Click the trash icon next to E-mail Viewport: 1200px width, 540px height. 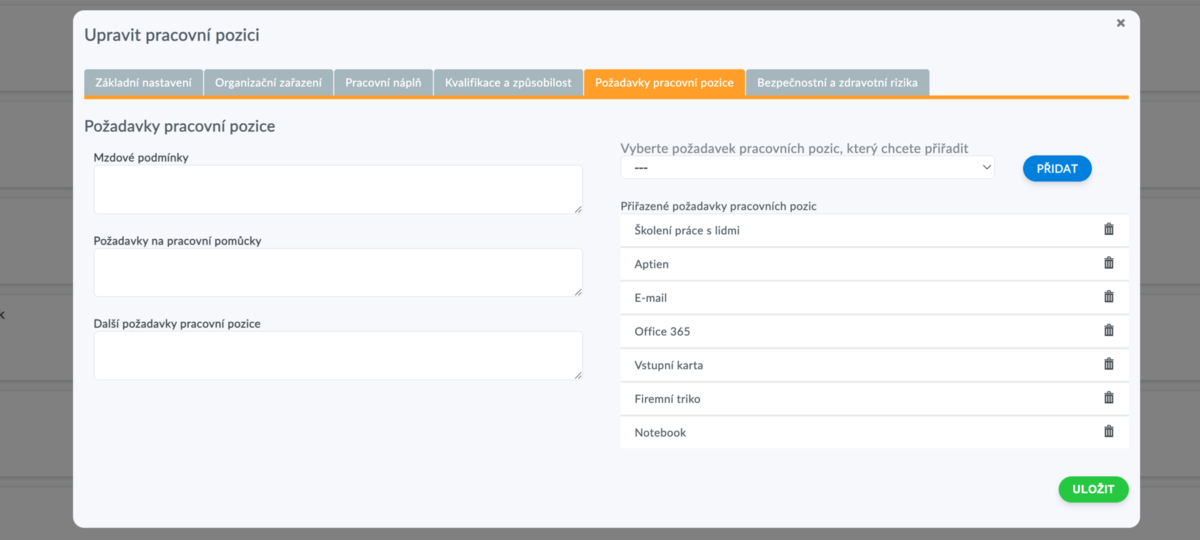tap(1108, 297)
